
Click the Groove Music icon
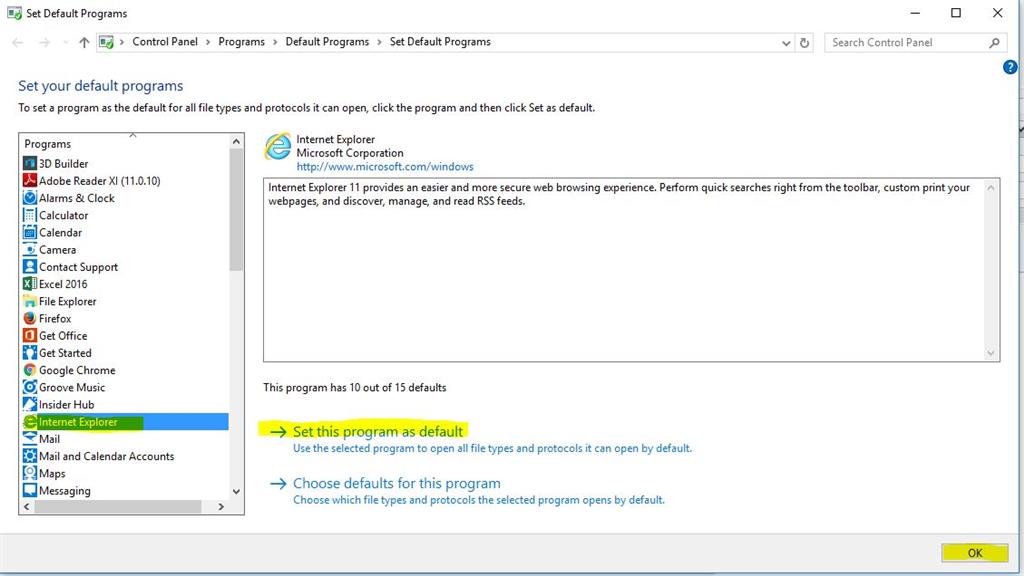click(x=30, y=387)
